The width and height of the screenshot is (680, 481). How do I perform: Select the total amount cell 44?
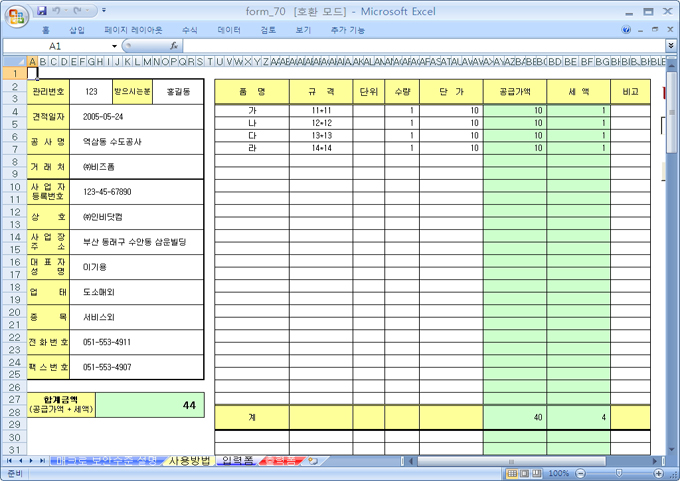(x=150, y=405)
